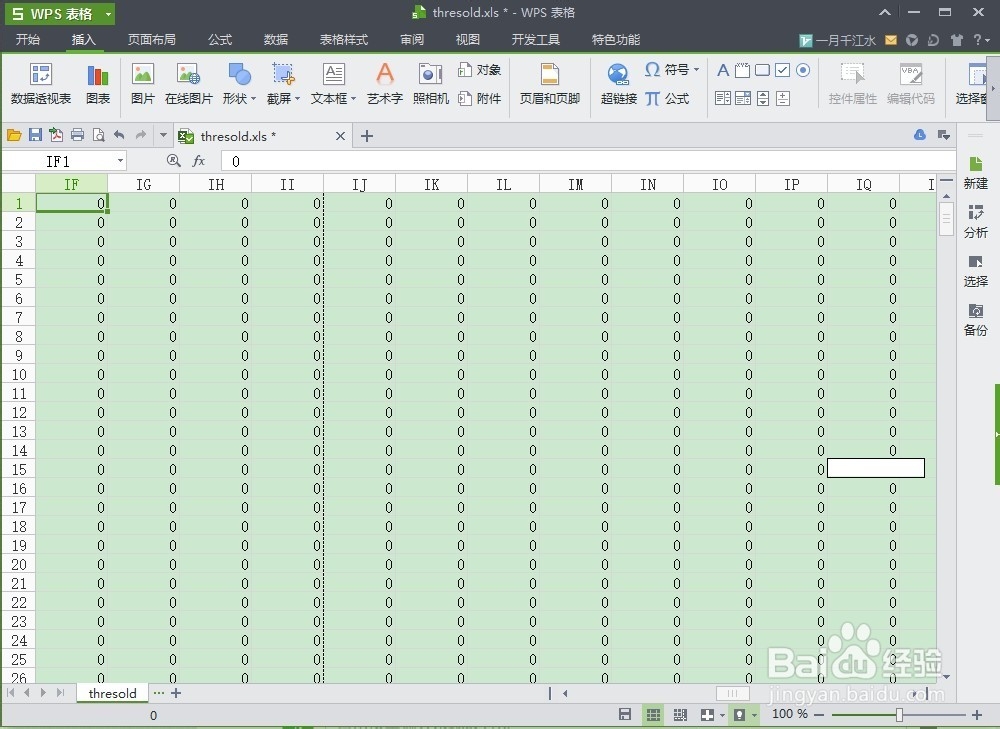1000x729 pixels.
Task: Select the spin button control icon
Action: point(783,98)
